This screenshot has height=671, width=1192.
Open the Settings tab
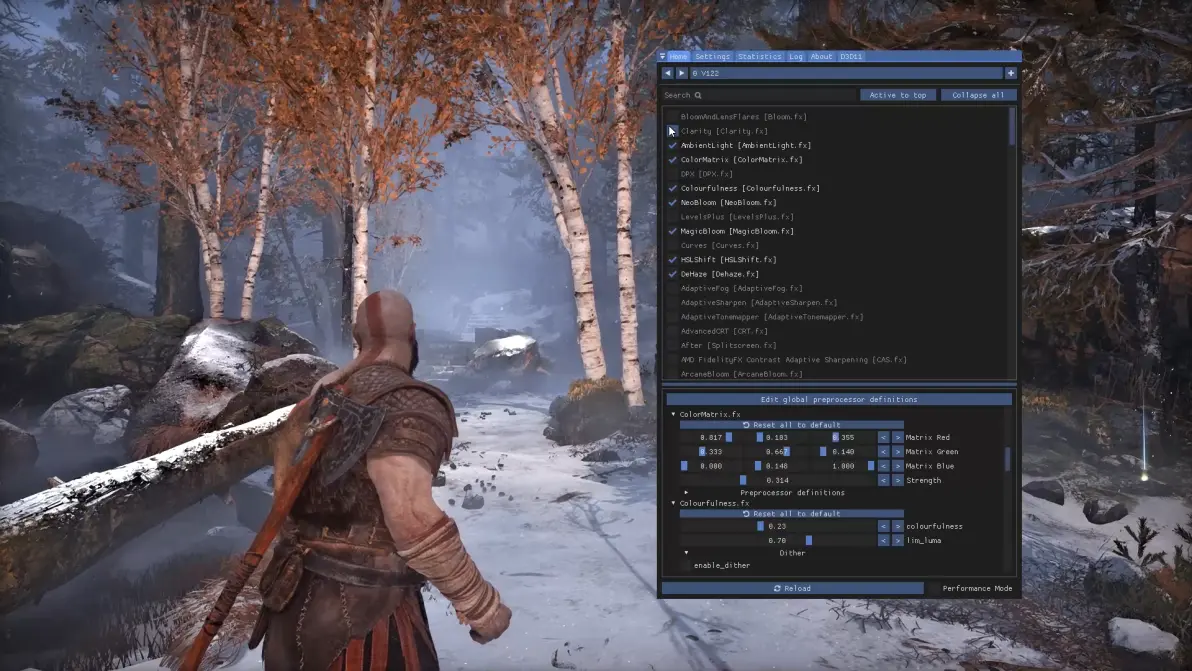(x=712, y=57)
